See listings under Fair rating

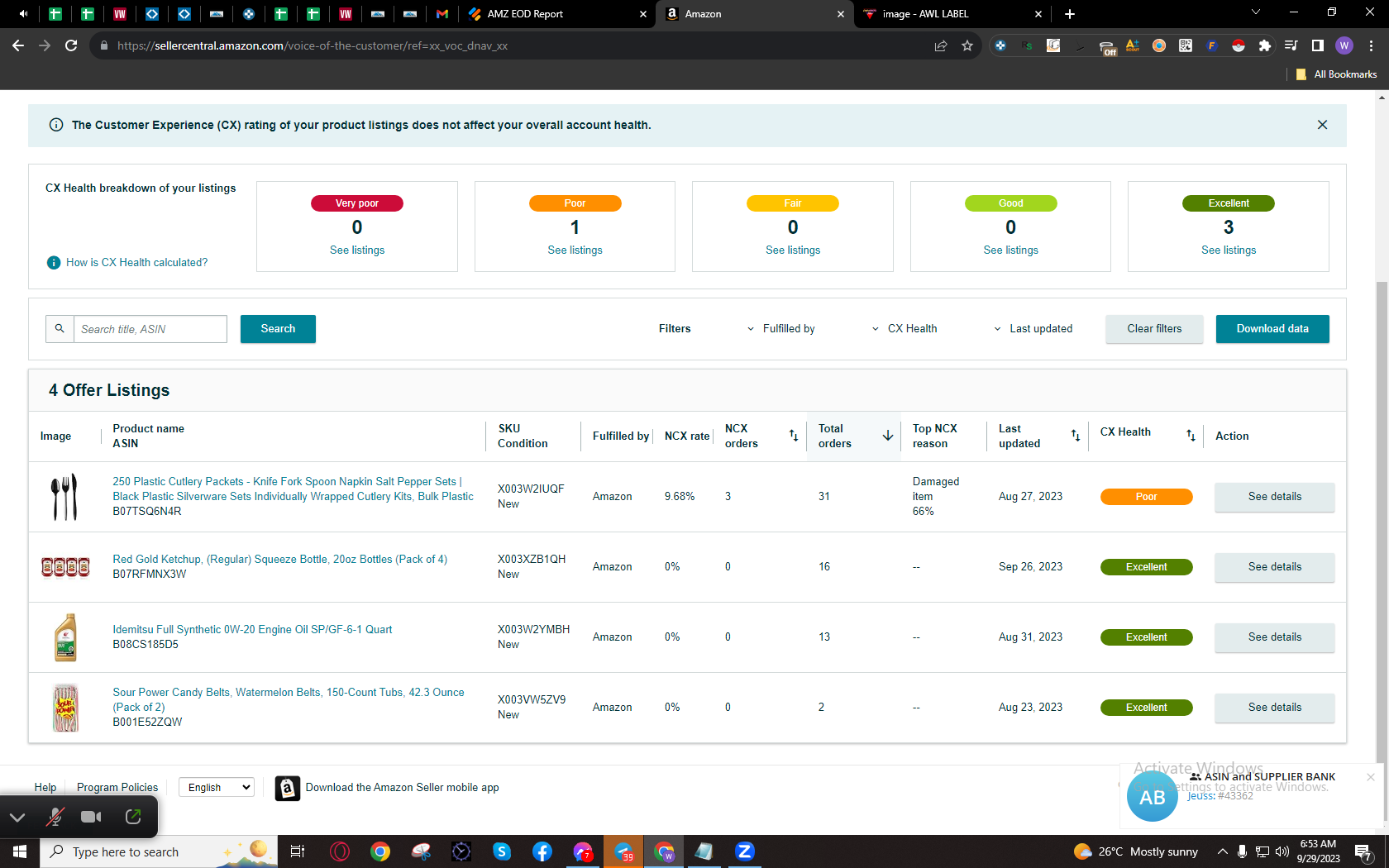point(793,250)
